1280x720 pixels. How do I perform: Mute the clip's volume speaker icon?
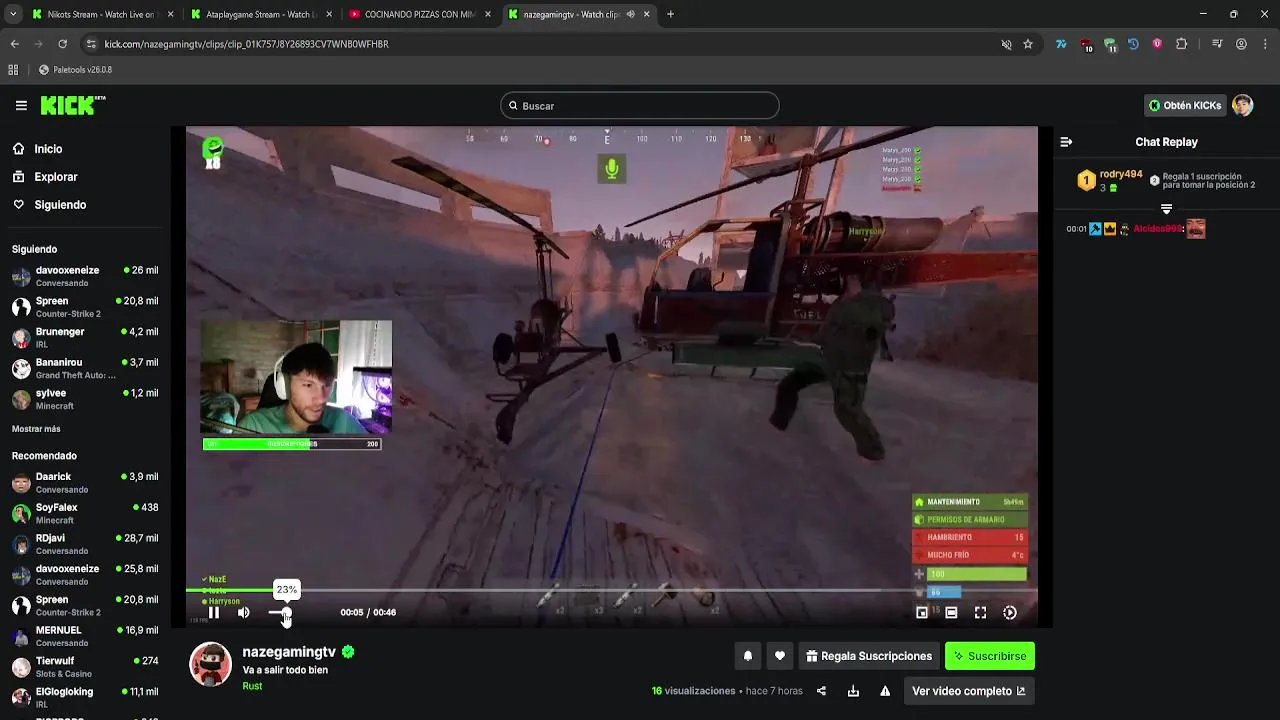tap(244, 613)
